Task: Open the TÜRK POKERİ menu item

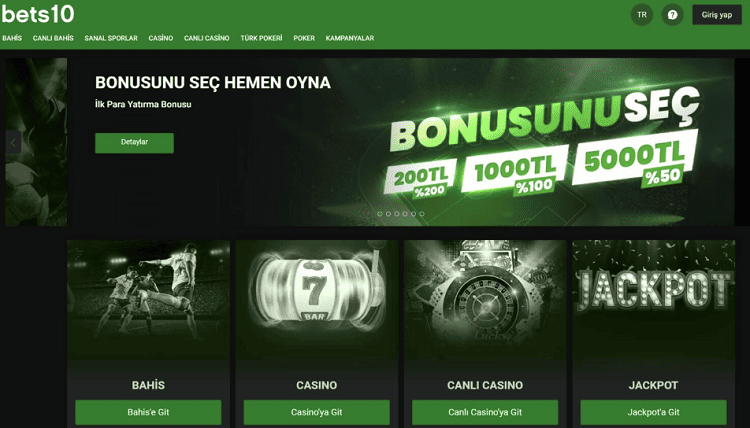Action: [261, 38]
